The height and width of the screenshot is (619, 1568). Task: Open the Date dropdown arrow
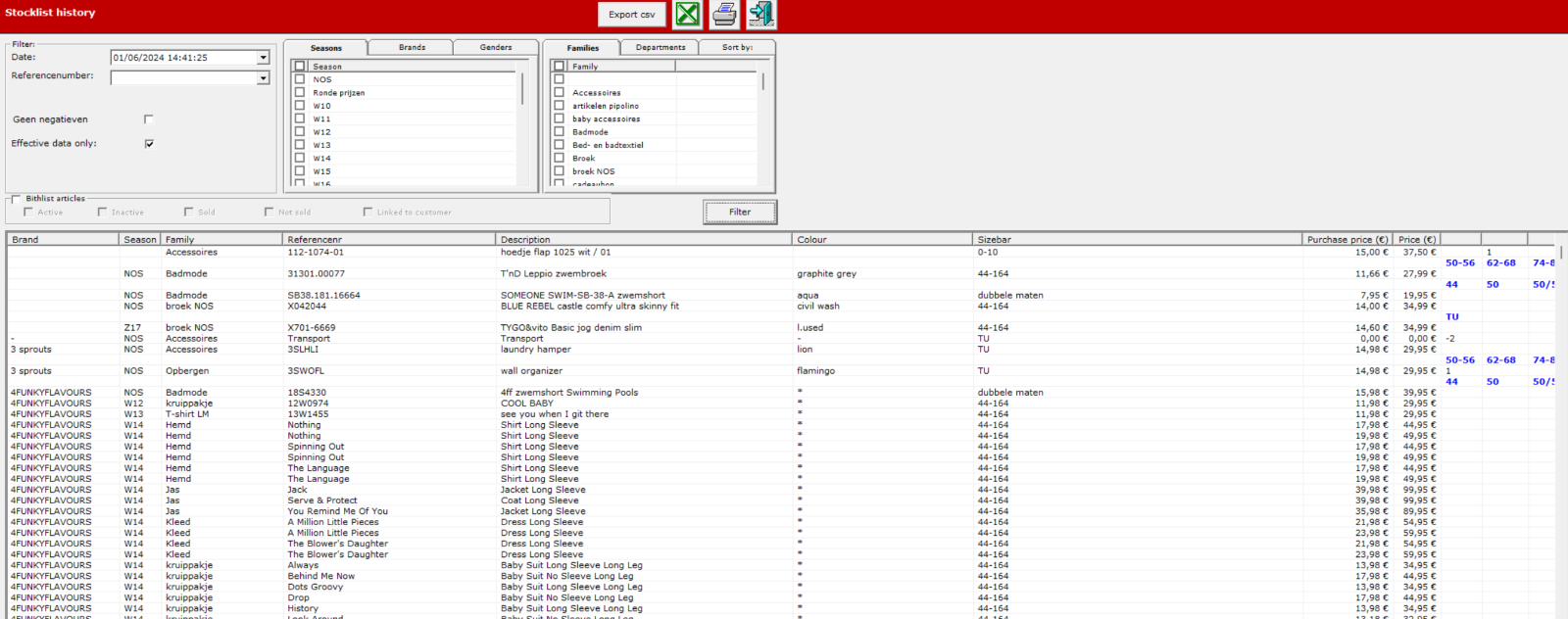pyautogui.click(x=263, y=58)
